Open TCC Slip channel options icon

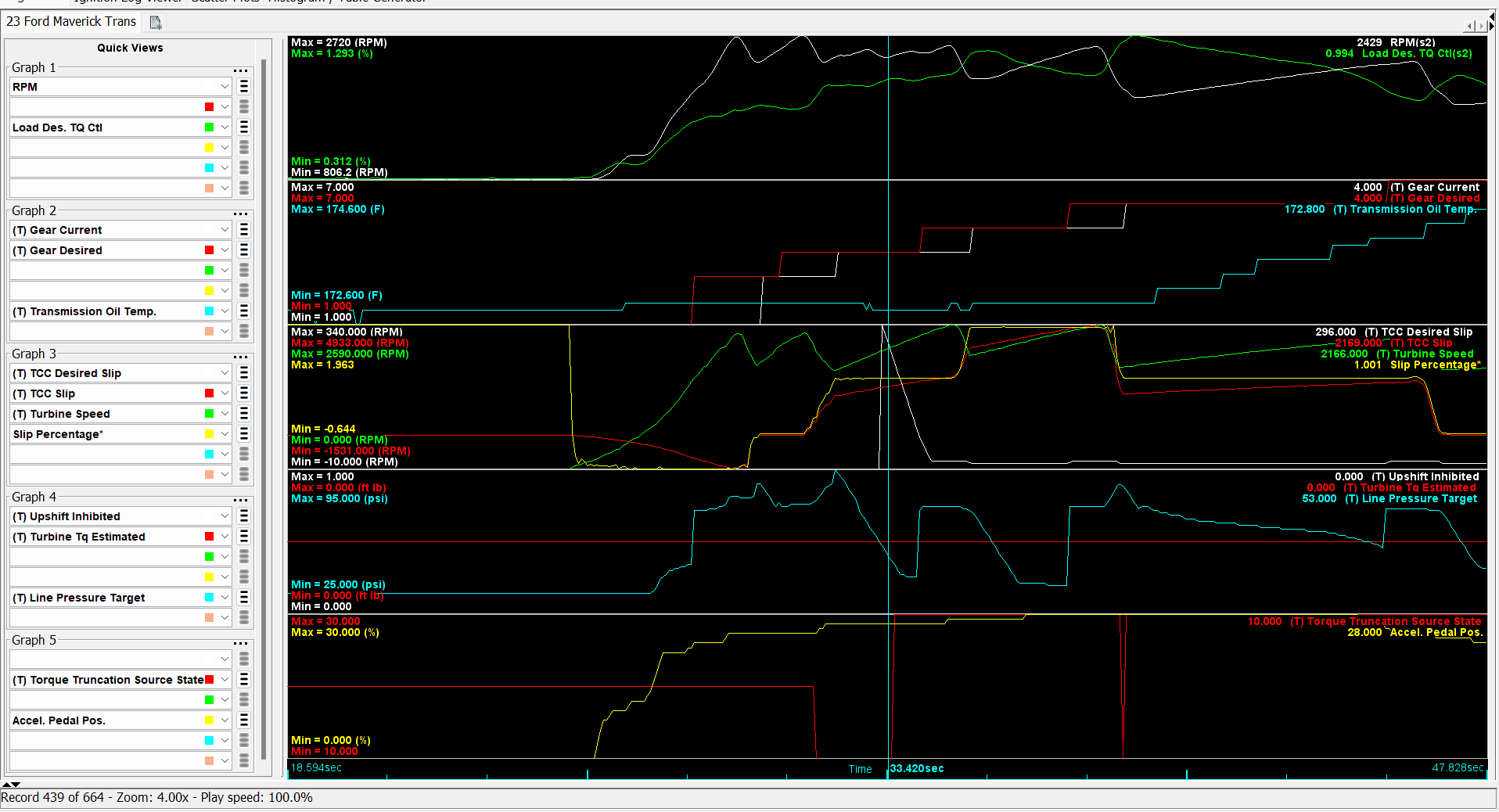click(244, 393)
